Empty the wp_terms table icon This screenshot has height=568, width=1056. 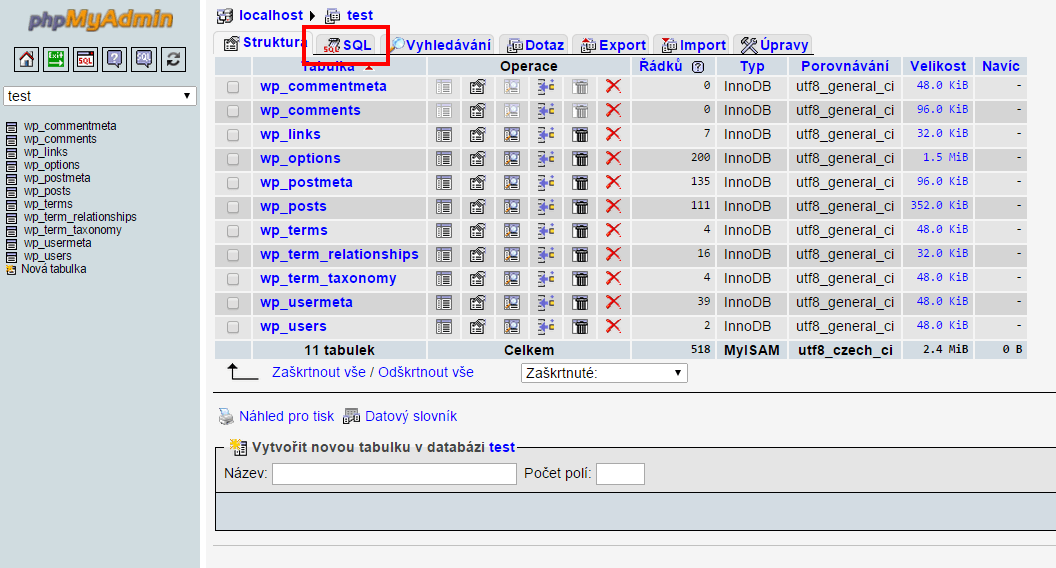(580, 231)
